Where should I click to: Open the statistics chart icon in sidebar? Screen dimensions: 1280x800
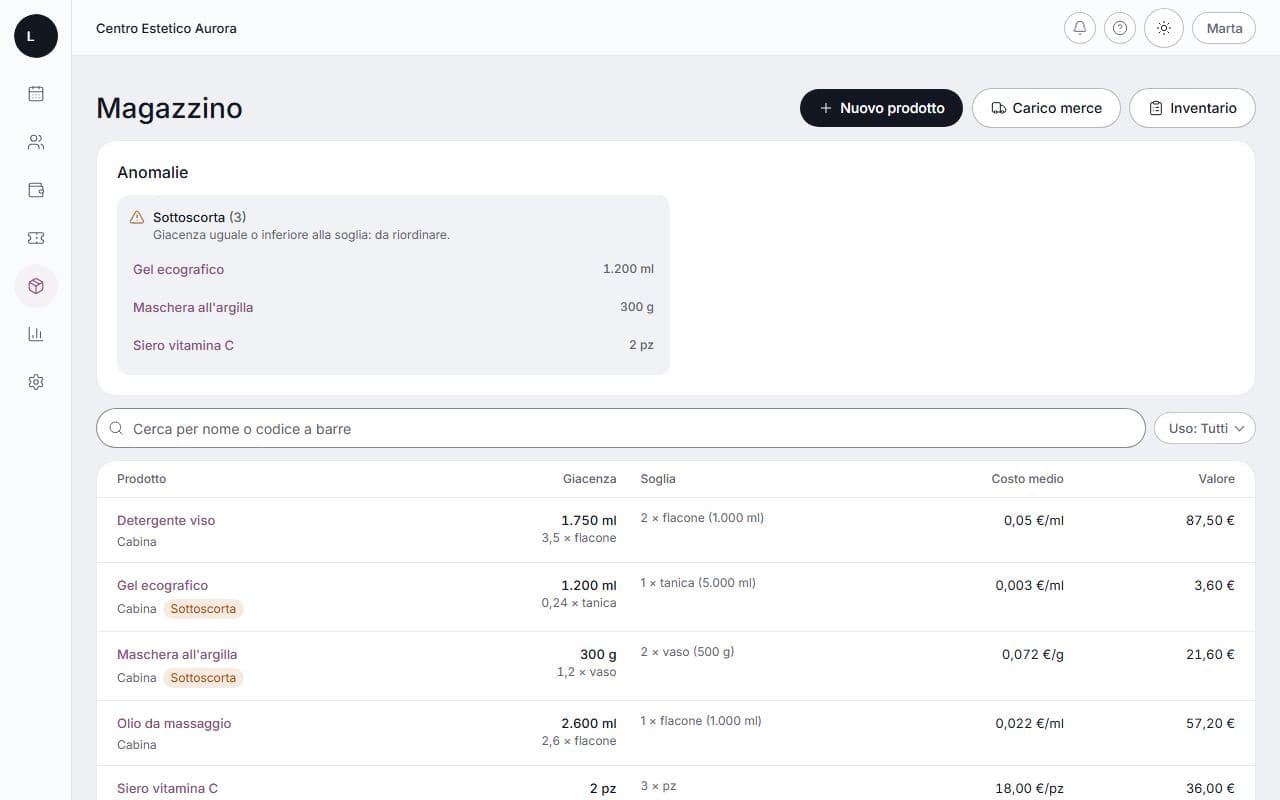click(36, 334)
